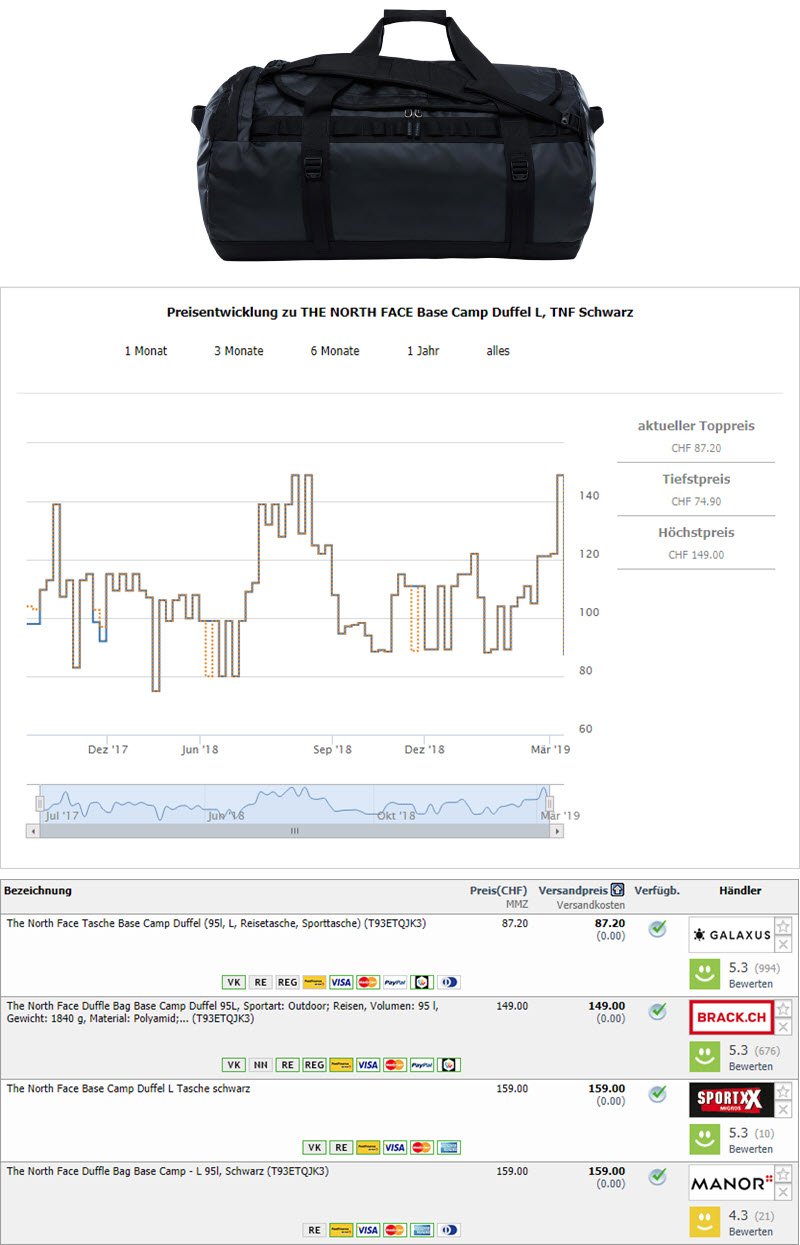Open the Brack.ch shop logo
The height and width of the screenshot is (1245, 800).
[x=731, y=1017]
